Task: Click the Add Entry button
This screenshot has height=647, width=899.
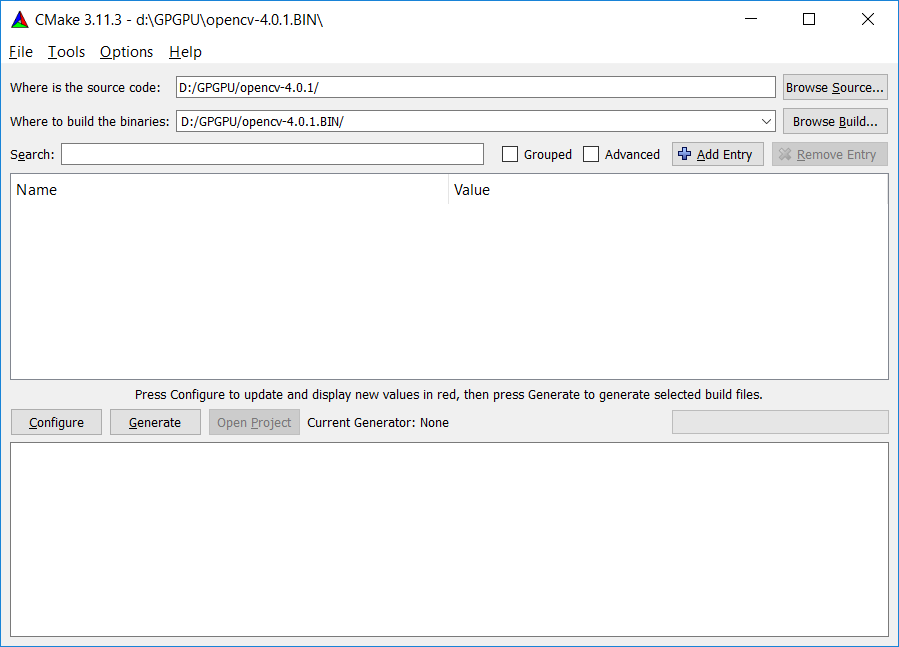Action: (x=717, y=154)
